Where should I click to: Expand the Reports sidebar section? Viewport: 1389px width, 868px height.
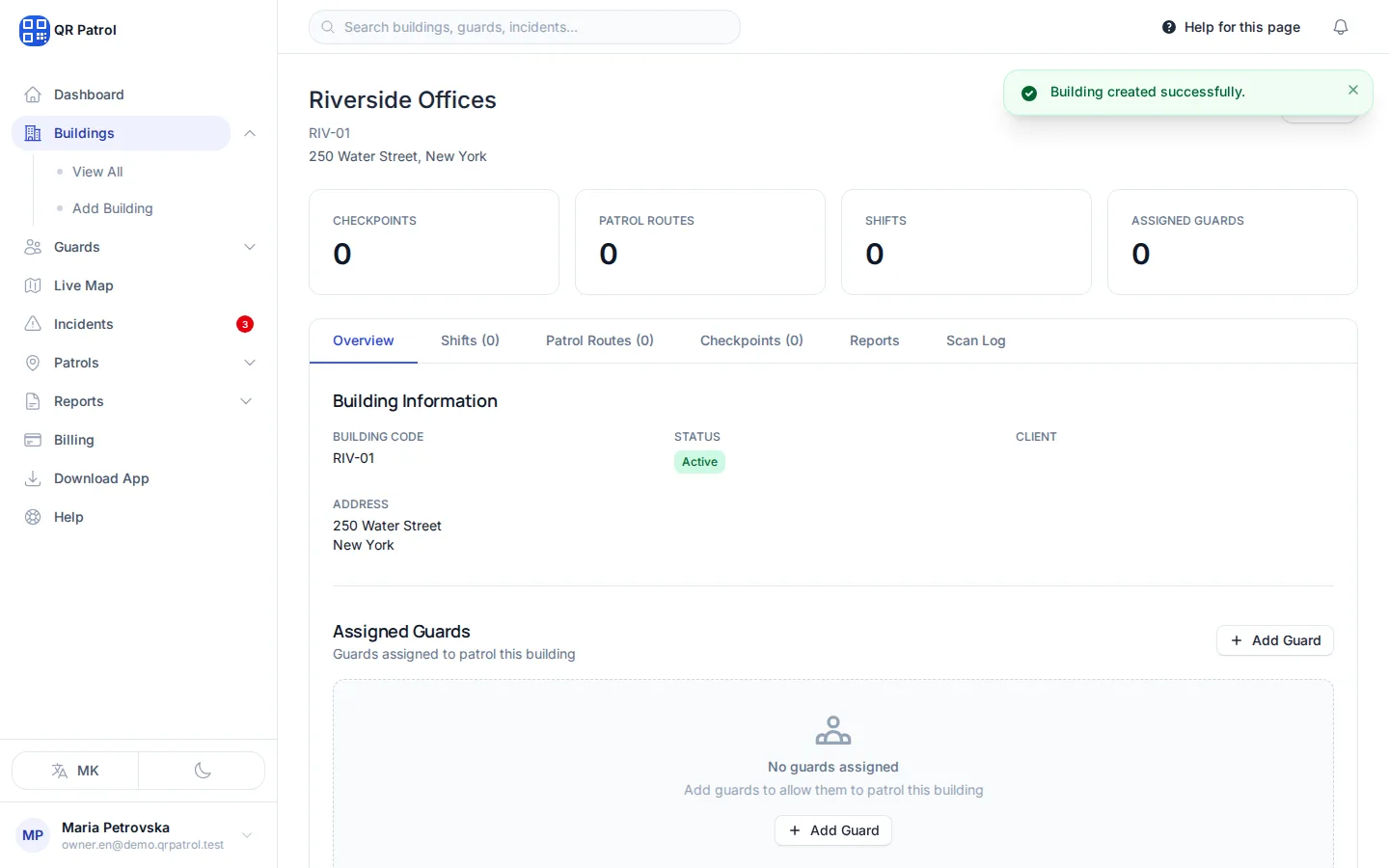pos(246,401)
